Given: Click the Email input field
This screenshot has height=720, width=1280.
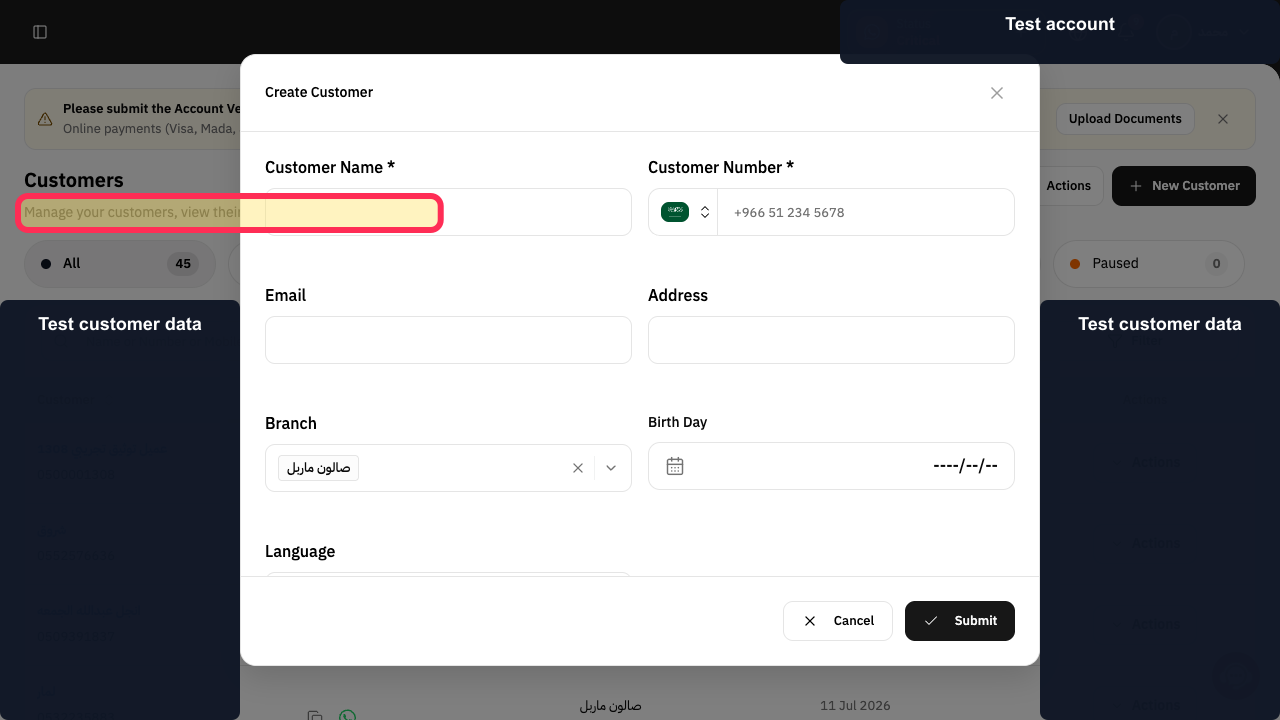Looking at the screenshot, I should pyautogui.click(x=448, y=340).
